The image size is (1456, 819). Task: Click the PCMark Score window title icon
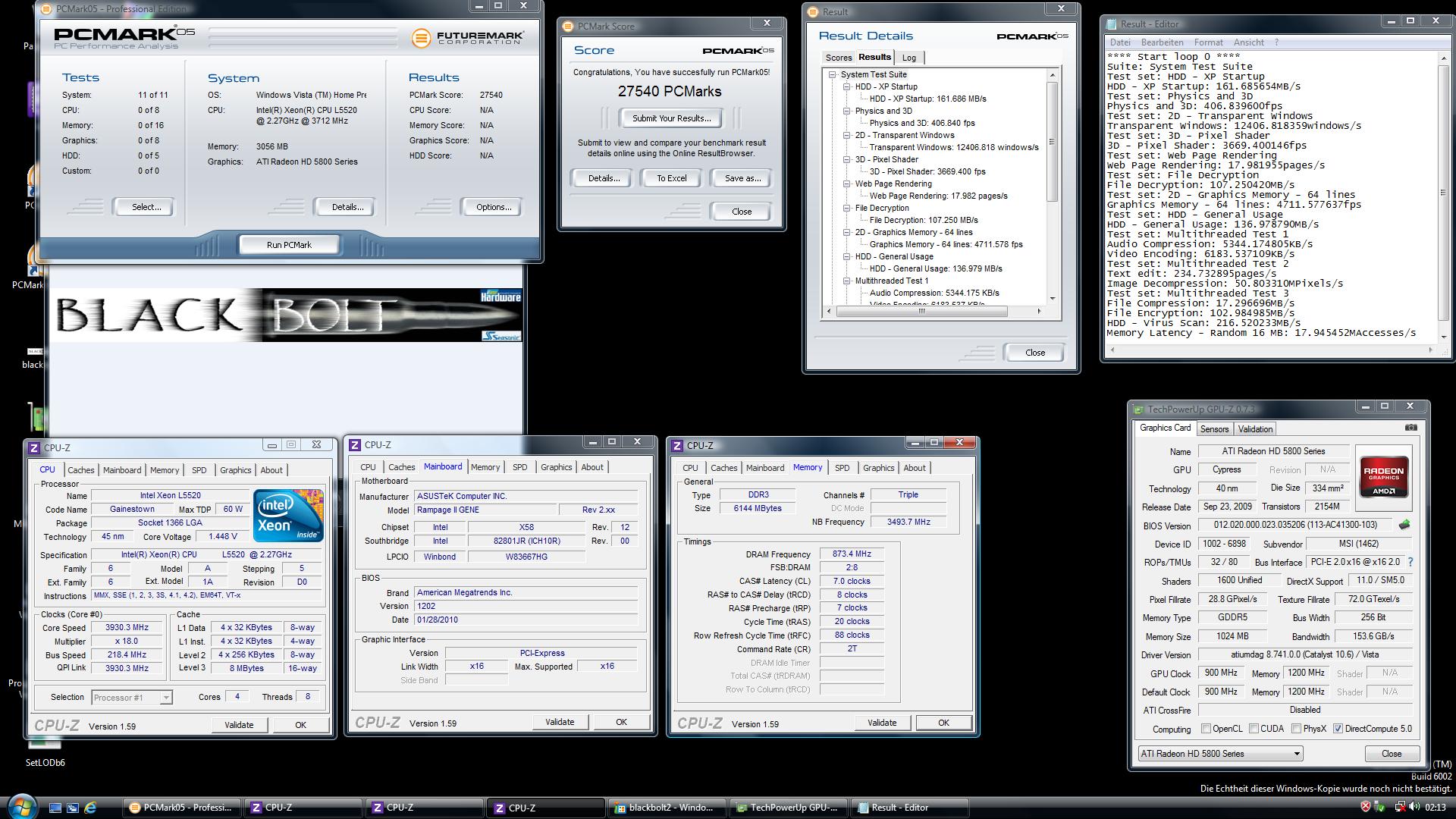tap(569, 26)
